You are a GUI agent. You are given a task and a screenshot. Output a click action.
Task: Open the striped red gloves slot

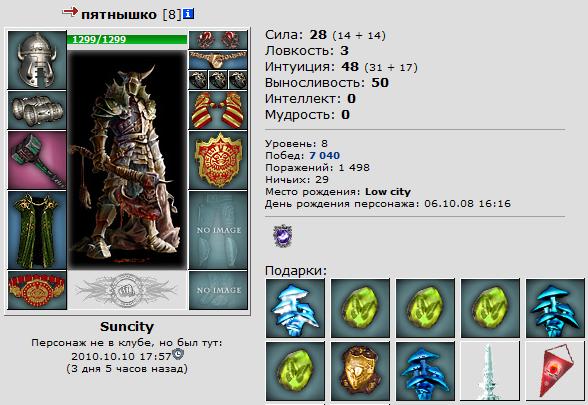(218, 110)
